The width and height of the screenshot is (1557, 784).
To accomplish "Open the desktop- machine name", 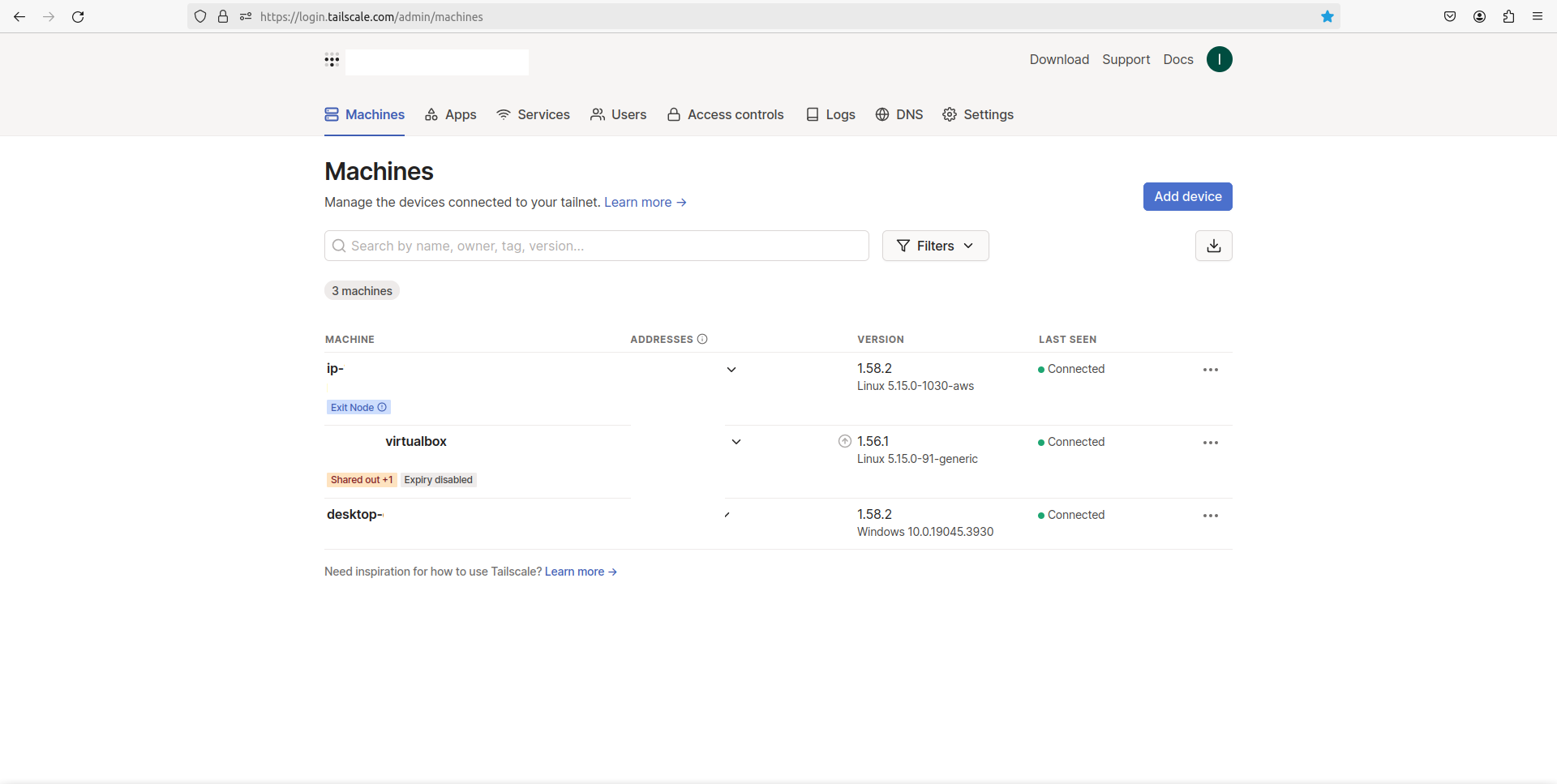I will coord(354,514).
